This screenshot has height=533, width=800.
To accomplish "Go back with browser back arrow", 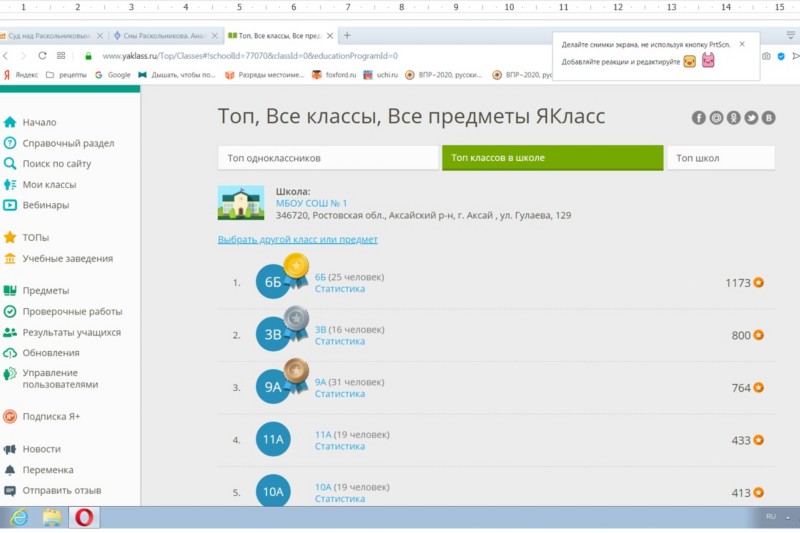I will coord(5,56).
